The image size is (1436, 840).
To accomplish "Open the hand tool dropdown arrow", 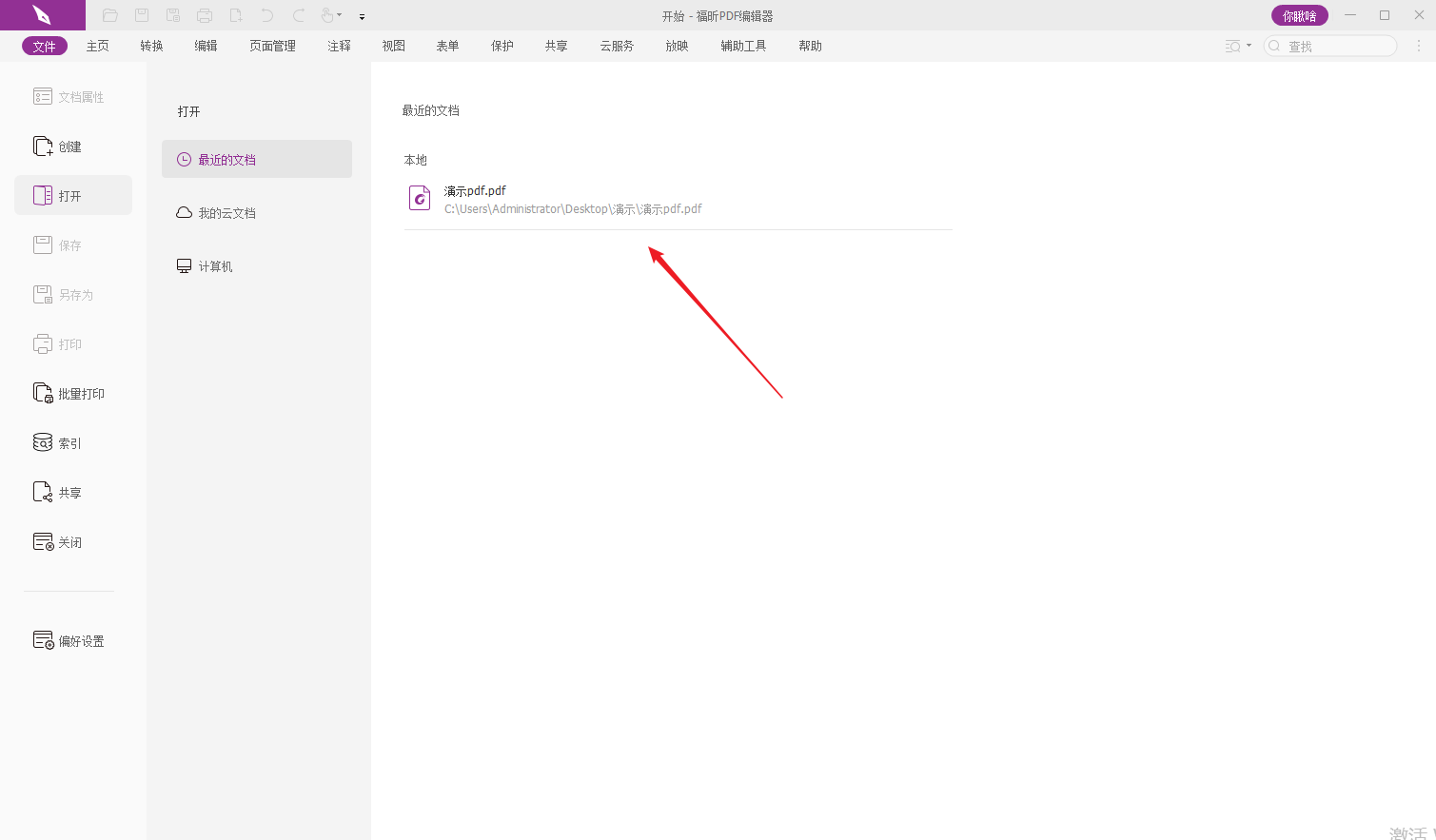I will pyautogui.click(x=340, y=15).
